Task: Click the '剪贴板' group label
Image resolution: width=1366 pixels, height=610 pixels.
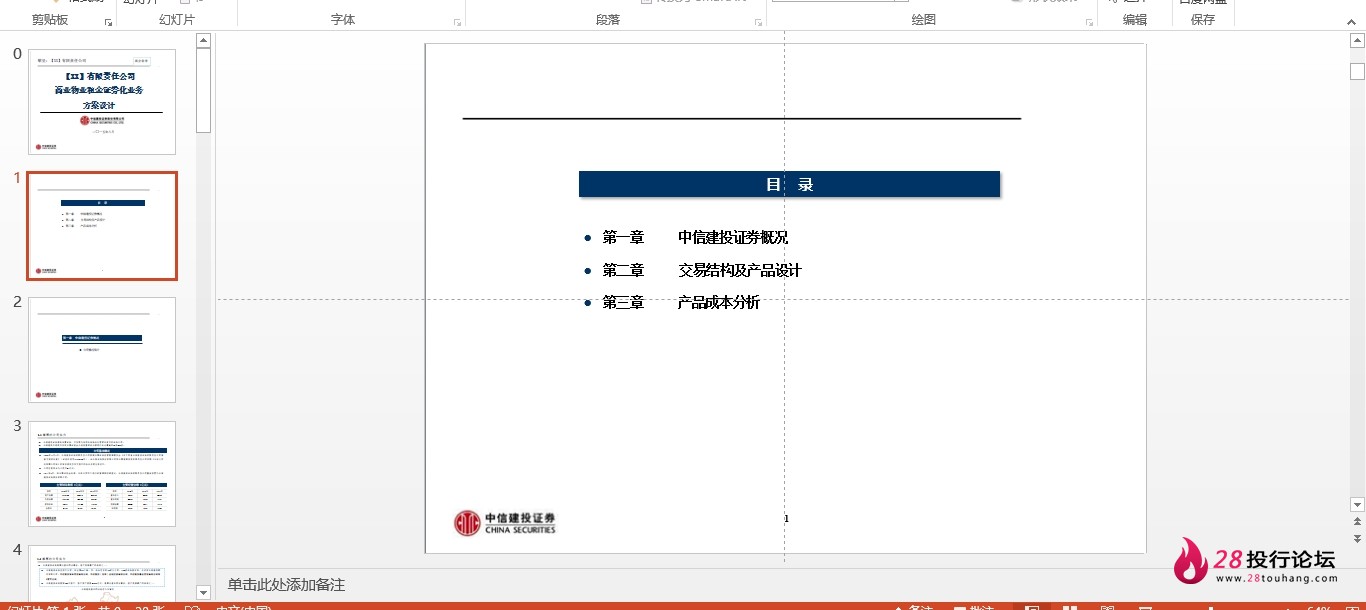Action: [x=50, y=20]
